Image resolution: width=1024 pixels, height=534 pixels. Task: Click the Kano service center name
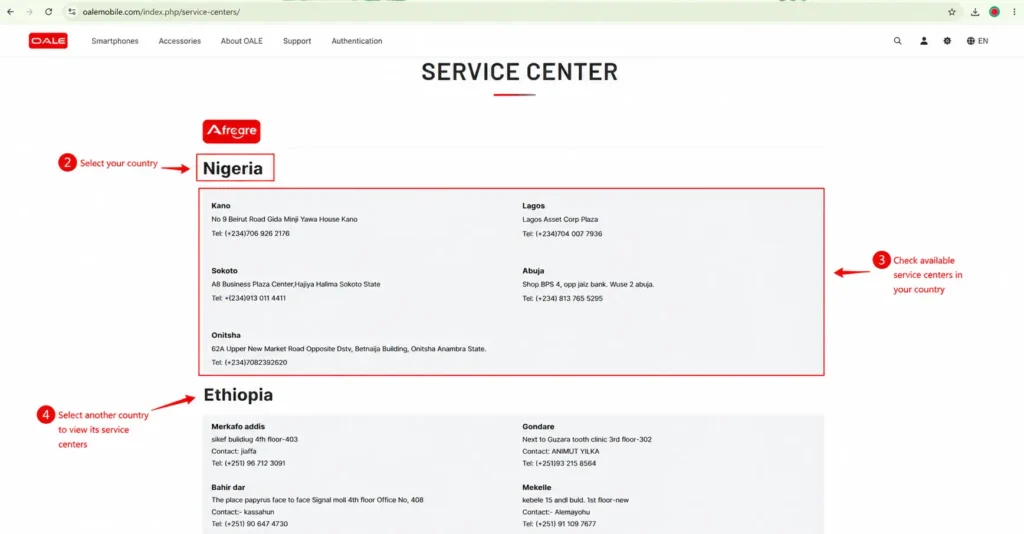tap(221, 205)
